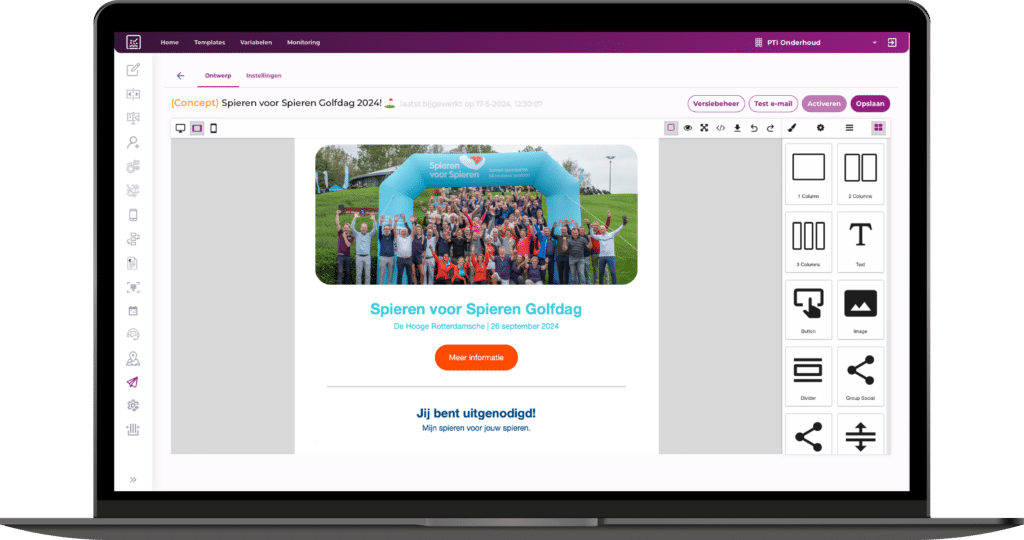Enter fullscreen with the expand arrows icon
1024x540 pixels.
704,128
